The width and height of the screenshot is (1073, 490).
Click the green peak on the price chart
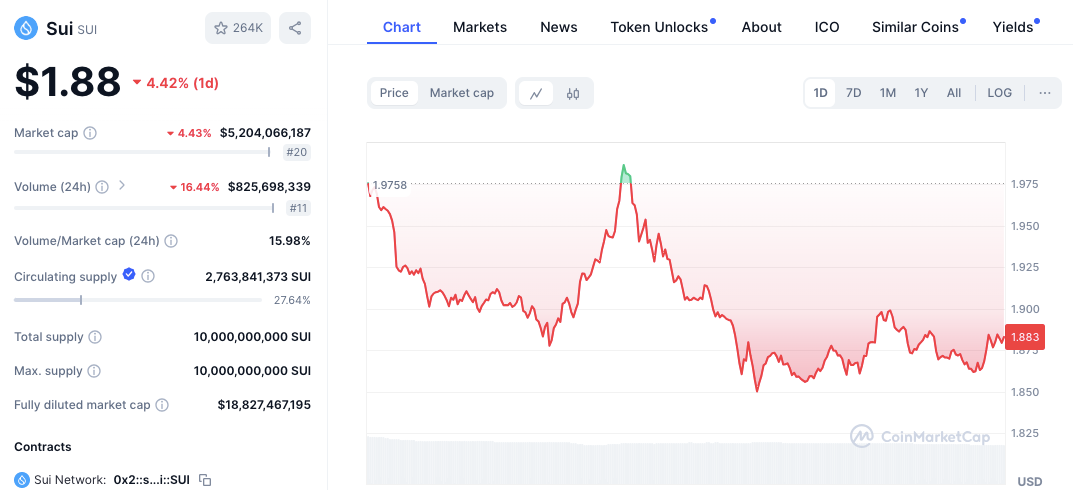[625, 174]
